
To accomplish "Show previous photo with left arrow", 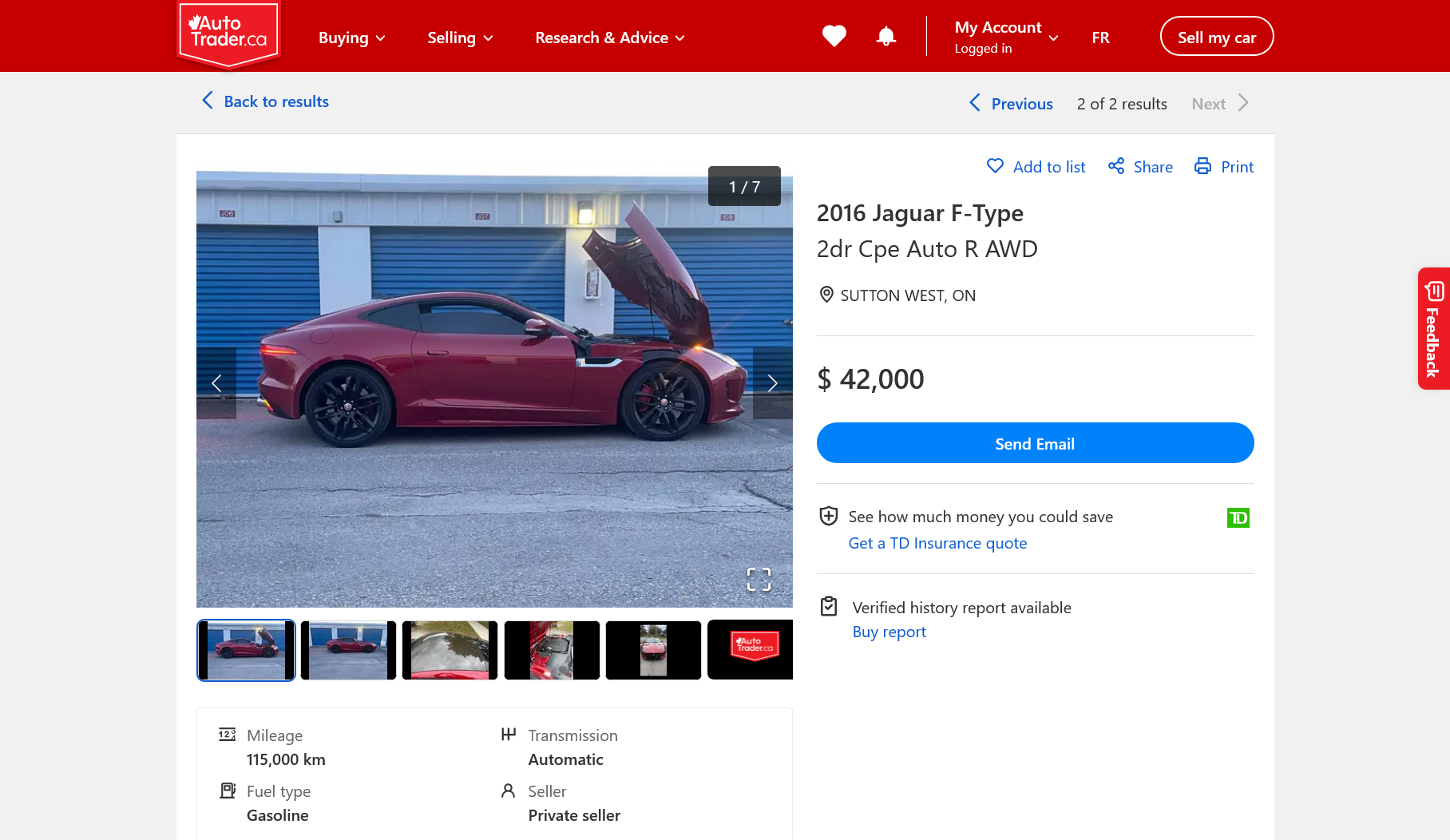I will [x=216, y=383].
